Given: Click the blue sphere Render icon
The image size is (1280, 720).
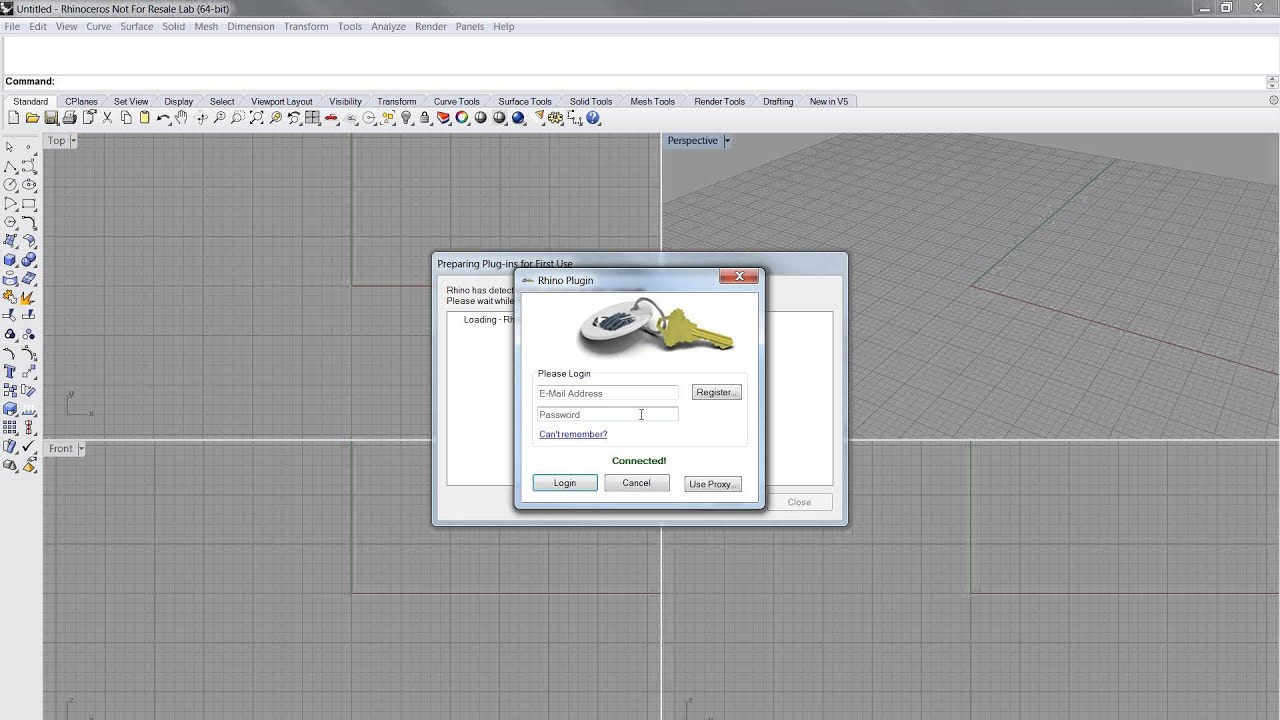Looking at the screenshot, I should 518,118.
